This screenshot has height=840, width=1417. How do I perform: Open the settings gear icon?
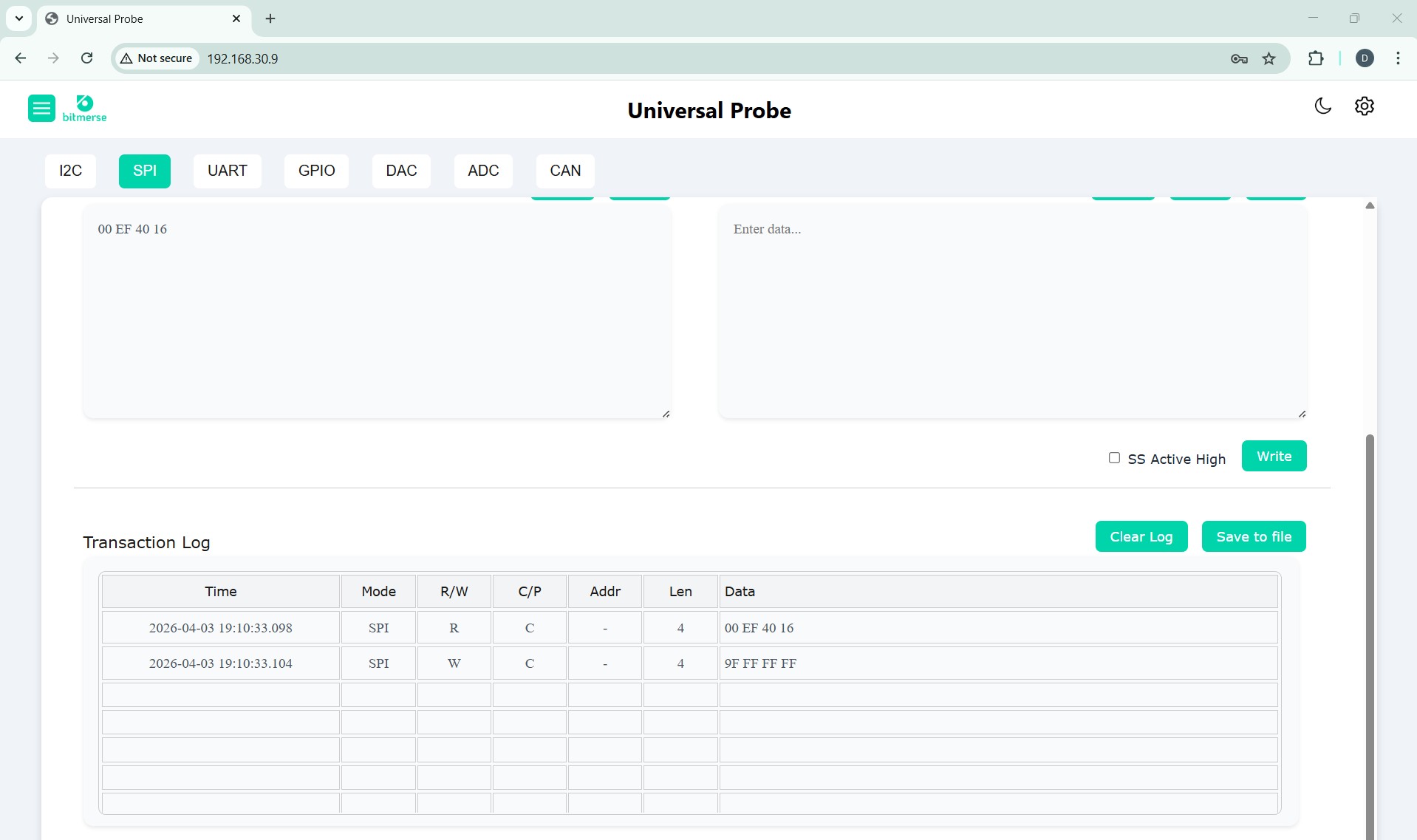[x=1364, y=106]
